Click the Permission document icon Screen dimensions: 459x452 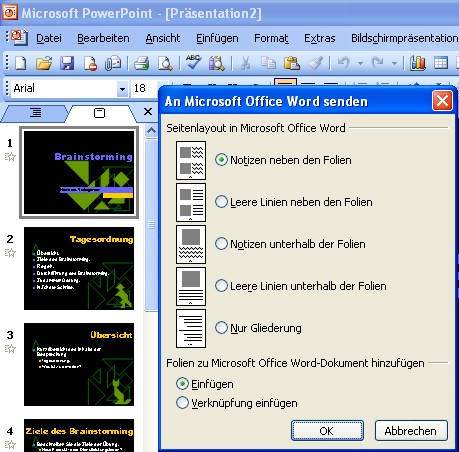[x=90, y=63]
